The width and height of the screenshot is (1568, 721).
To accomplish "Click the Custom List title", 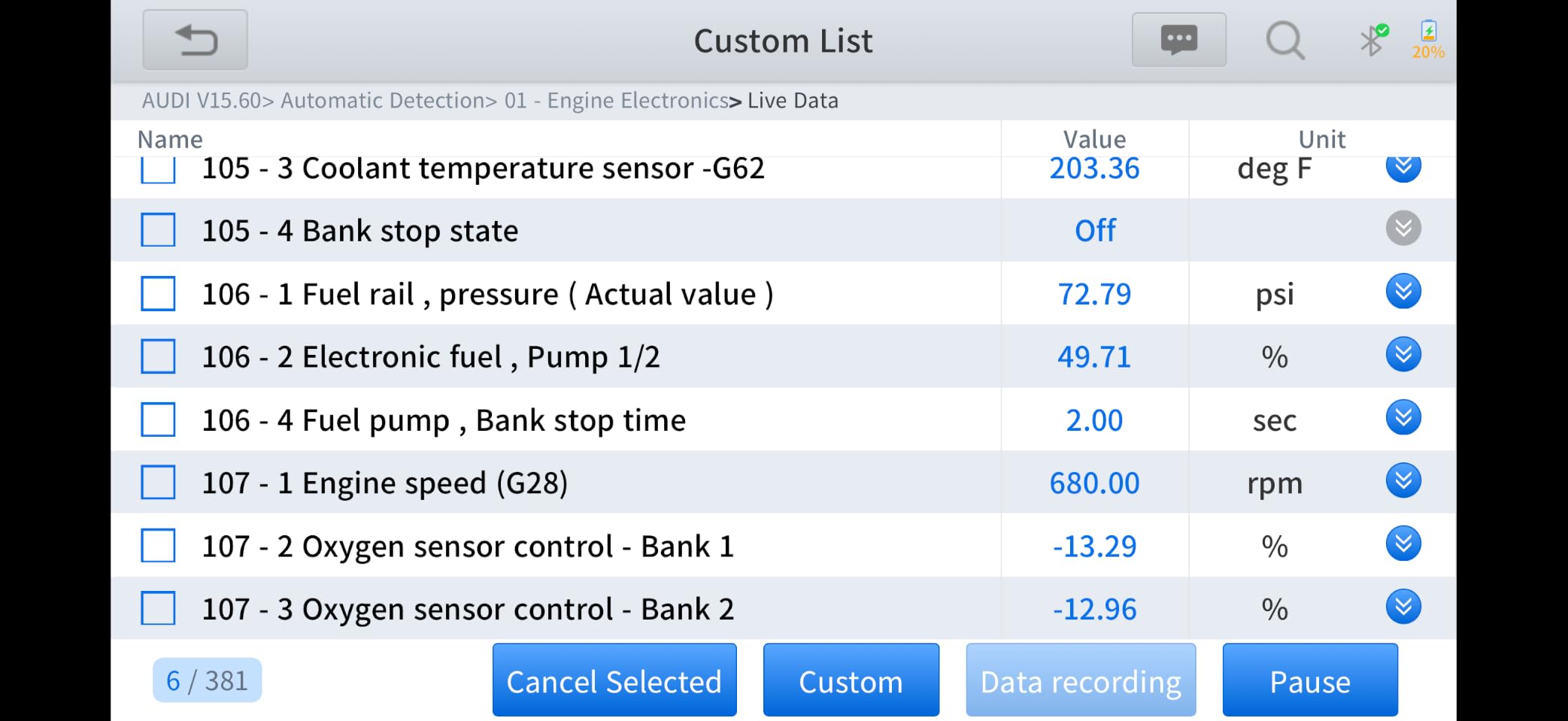I will click(x=783, y=41).
